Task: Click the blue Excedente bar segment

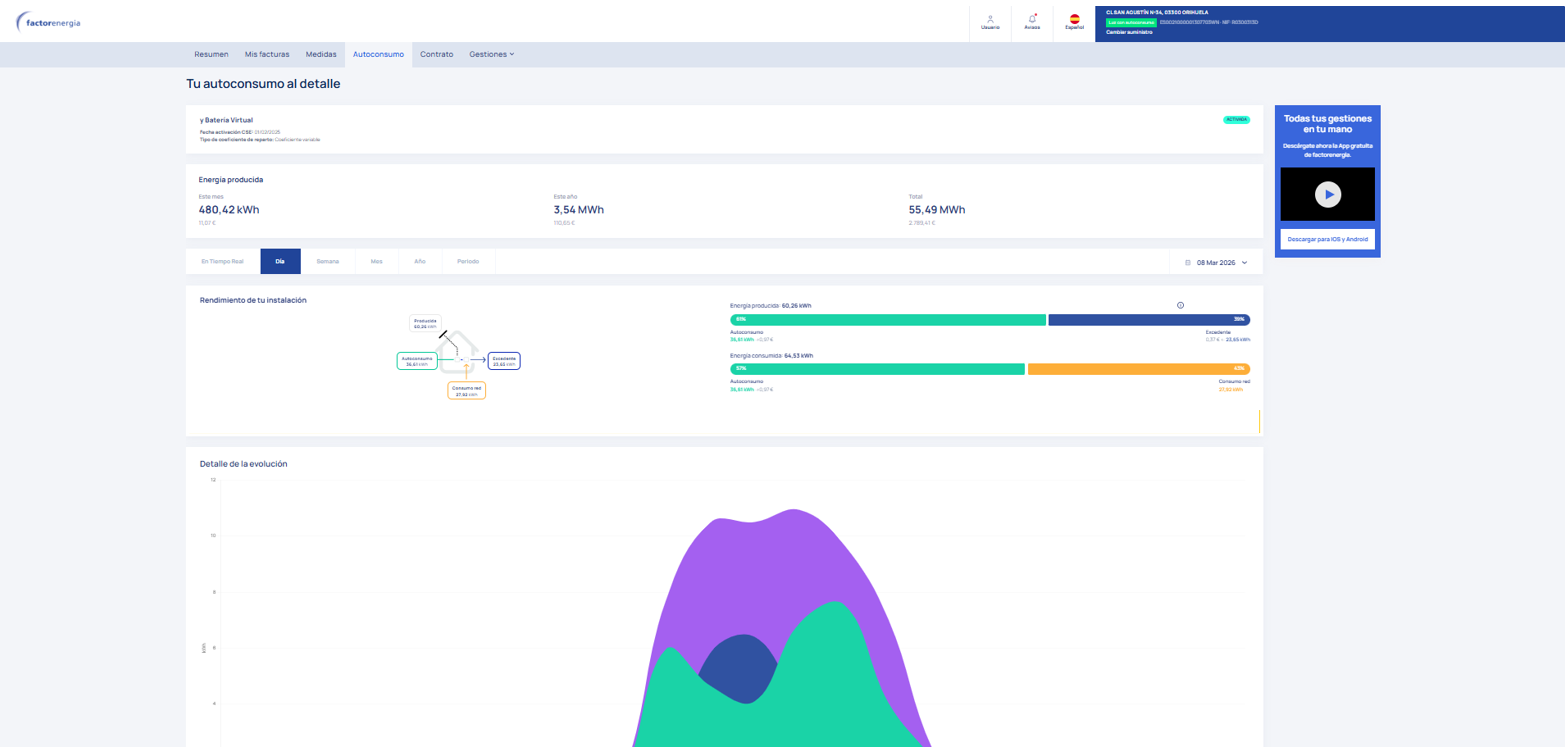Action: (x=1148, y=320)
